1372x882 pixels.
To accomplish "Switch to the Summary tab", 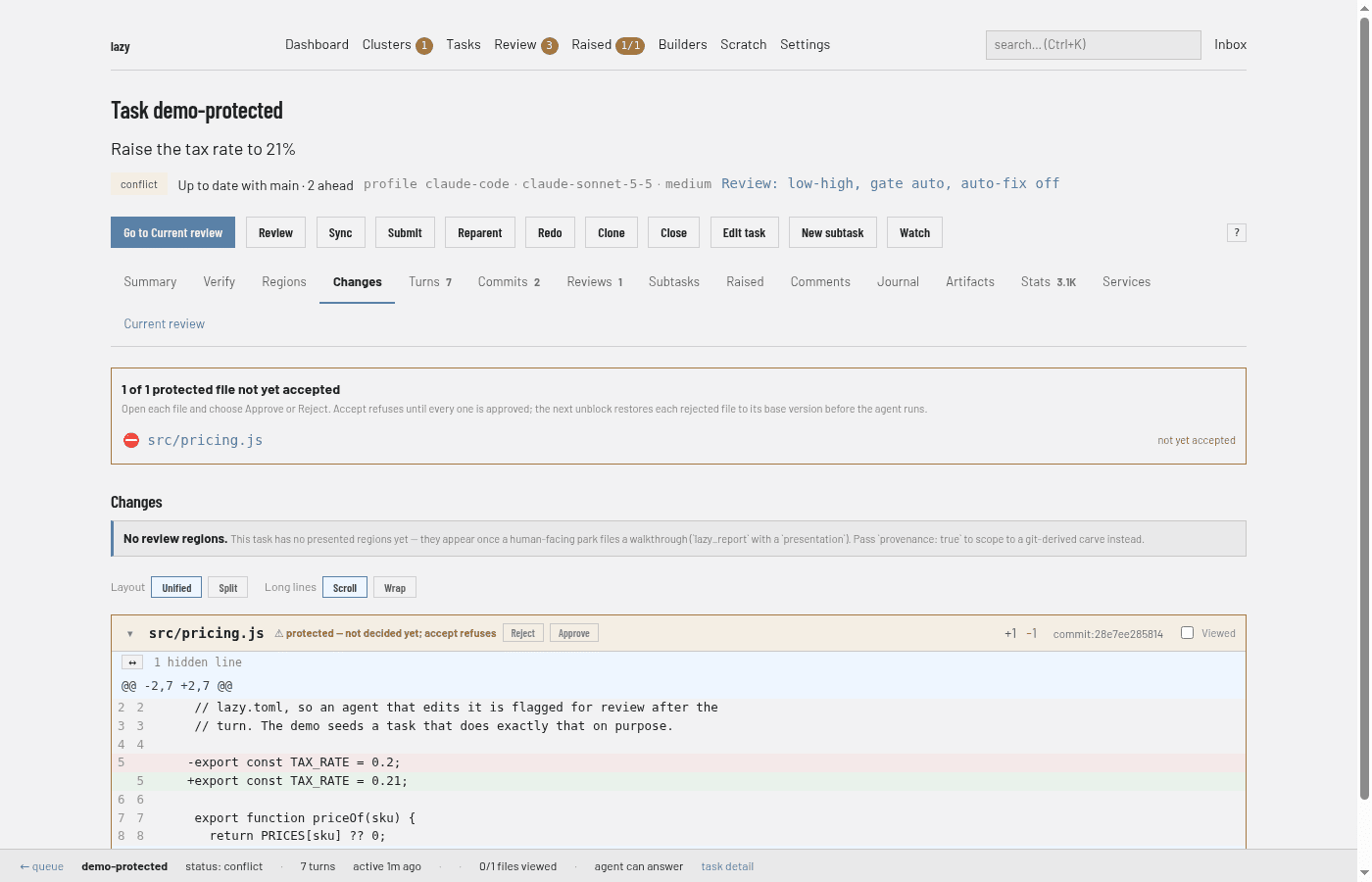I will coord(150,282).
